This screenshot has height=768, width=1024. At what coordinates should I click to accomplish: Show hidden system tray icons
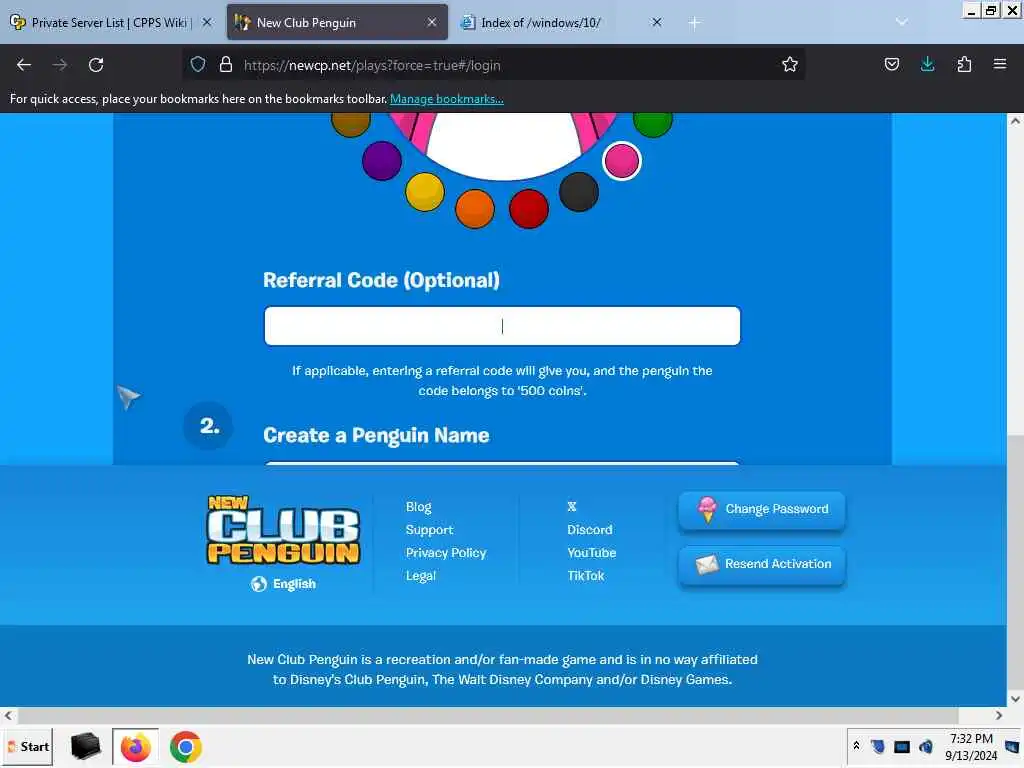[x=856, y=746]
